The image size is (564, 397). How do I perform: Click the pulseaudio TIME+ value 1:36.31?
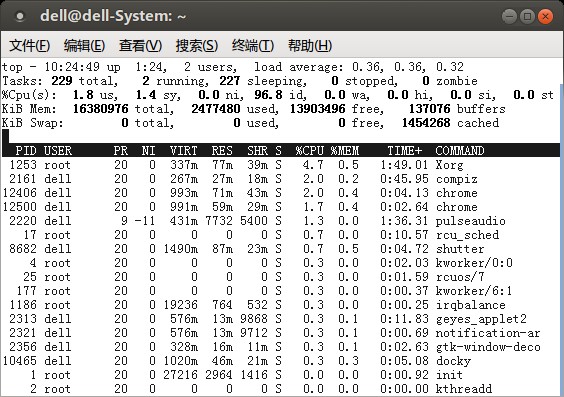point(404,221)
